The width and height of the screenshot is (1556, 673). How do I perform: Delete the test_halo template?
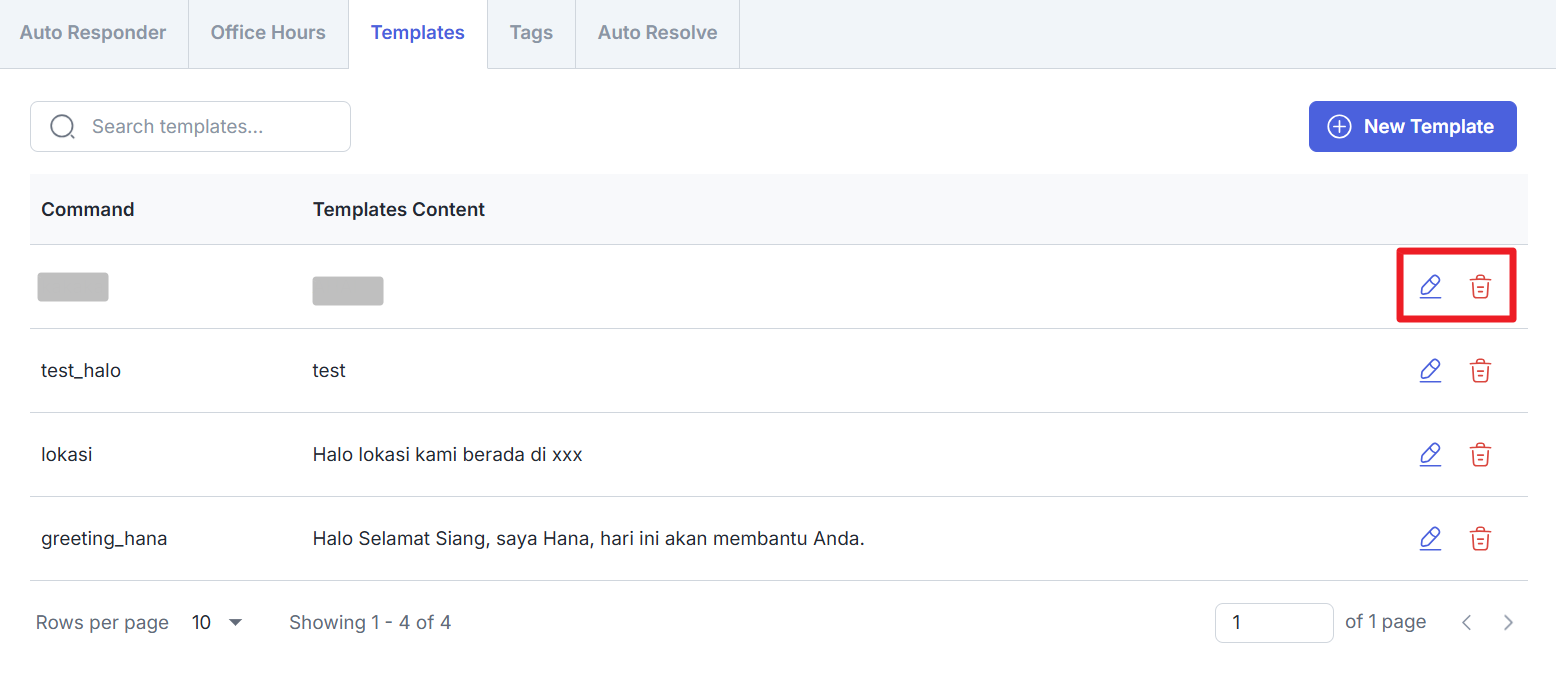pyautogui.click(x=1480, y=371)
